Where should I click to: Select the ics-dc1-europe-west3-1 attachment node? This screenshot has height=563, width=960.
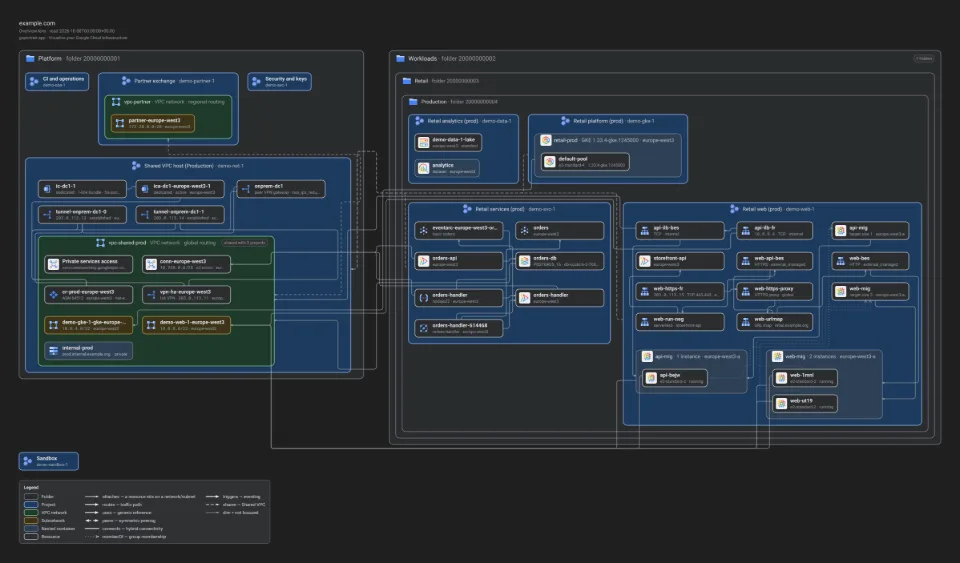pyautogui.click(x=180, y=189)
